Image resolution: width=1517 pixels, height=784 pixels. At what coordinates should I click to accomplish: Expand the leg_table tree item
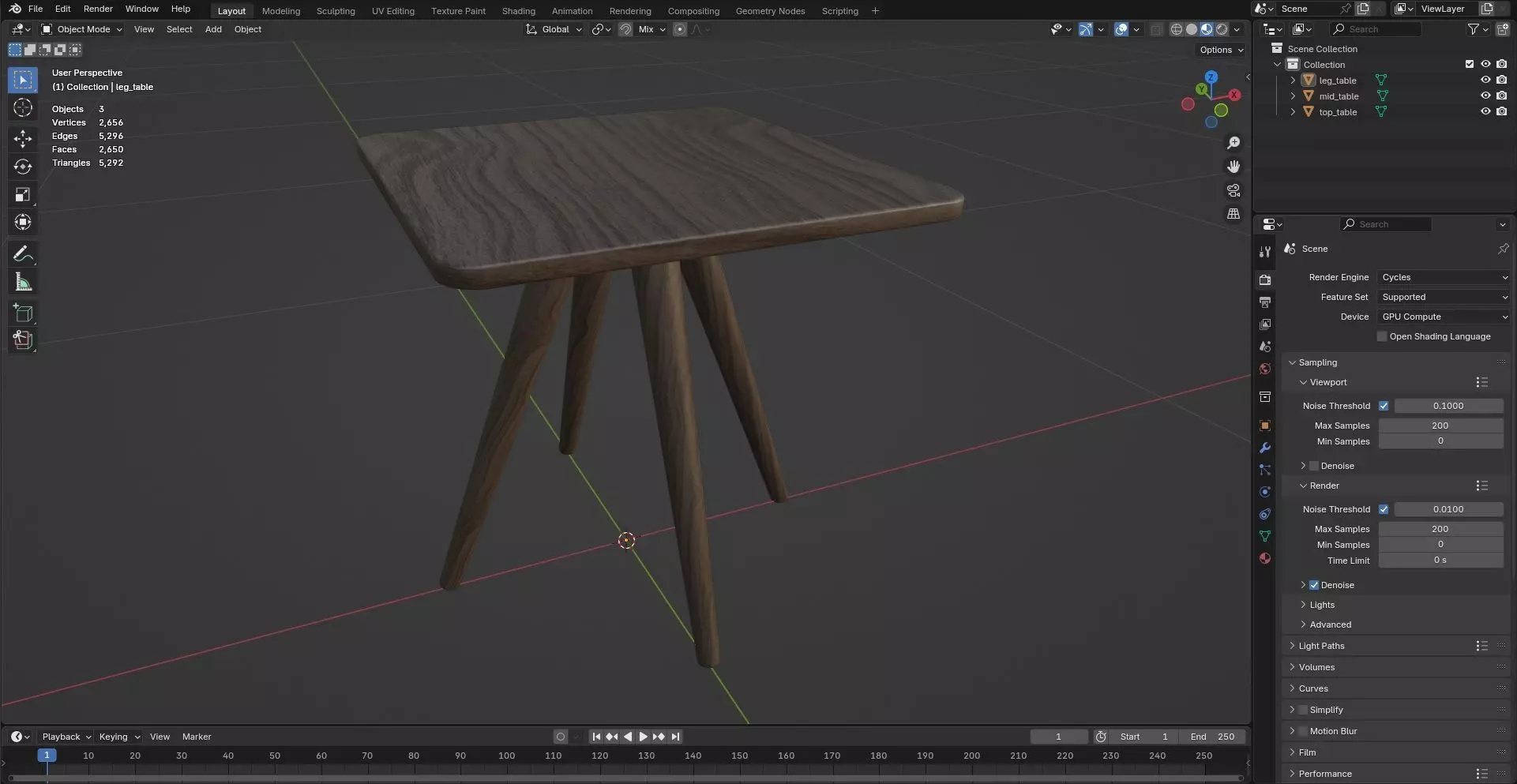point(1293,80)
